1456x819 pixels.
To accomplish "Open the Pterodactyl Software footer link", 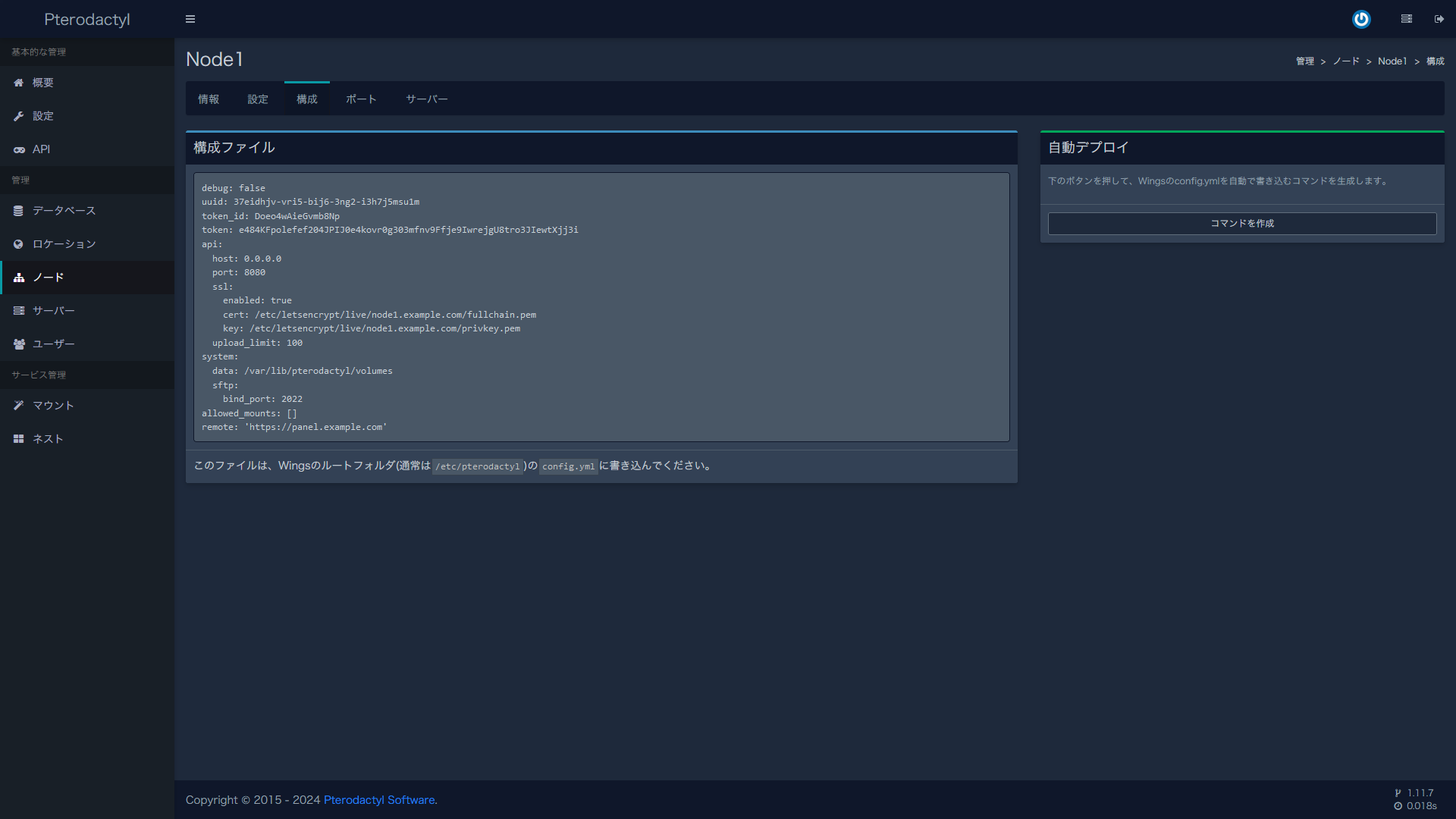I will [379, 800].
